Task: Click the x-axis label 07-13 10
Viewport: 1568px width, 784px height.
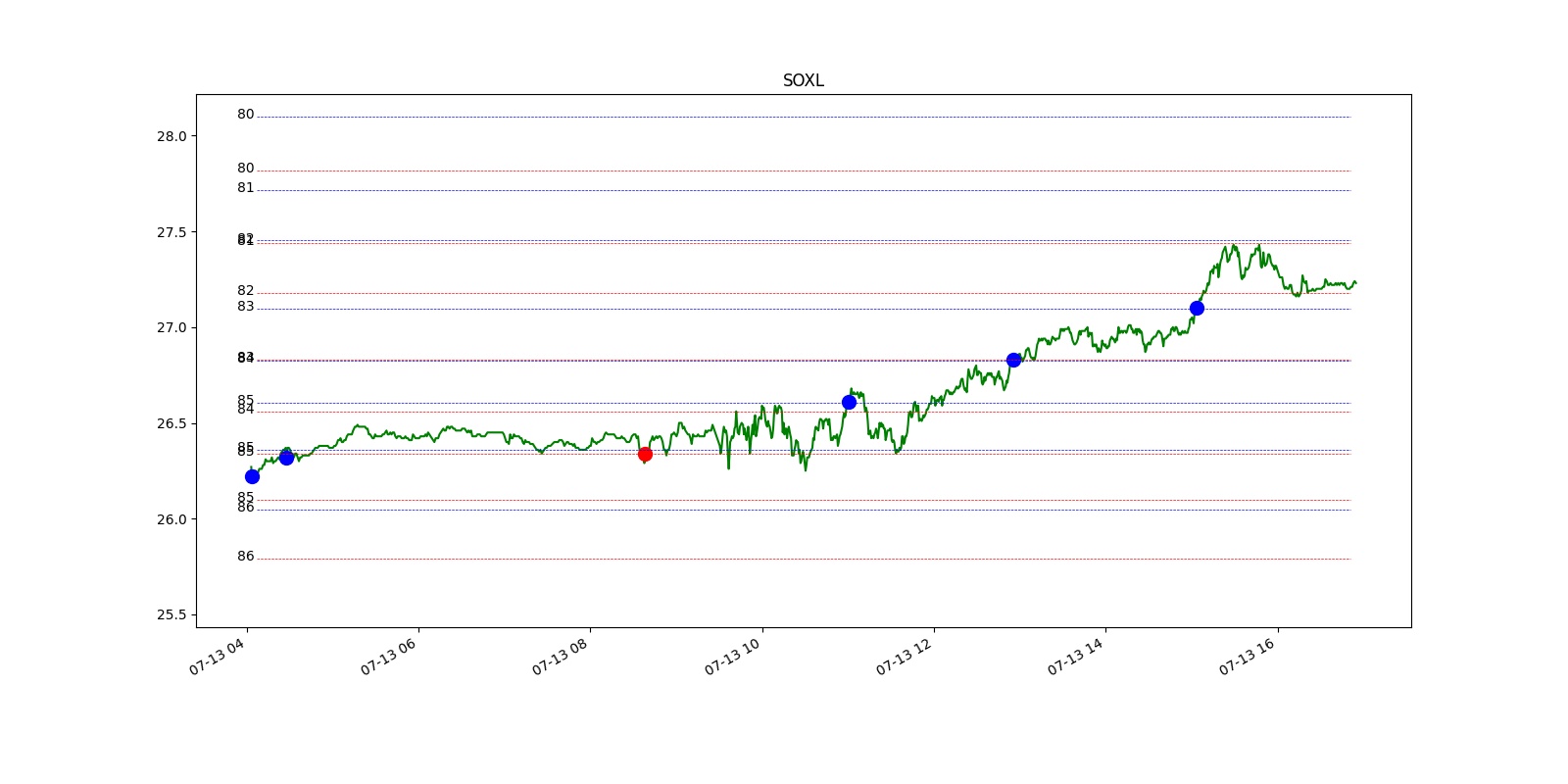Action: point(732,657)
